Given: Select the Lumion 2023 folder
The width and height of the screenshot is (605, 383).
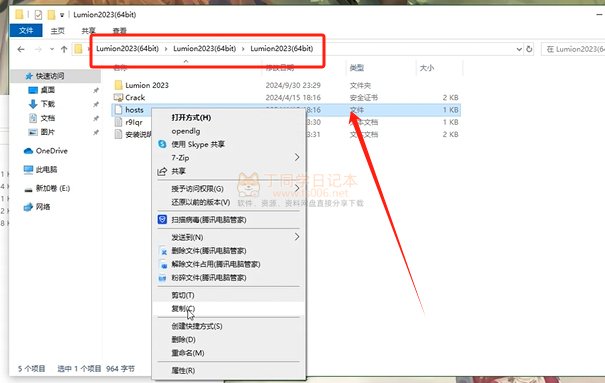Looking at the screenshot, I should tap(147, 85).
